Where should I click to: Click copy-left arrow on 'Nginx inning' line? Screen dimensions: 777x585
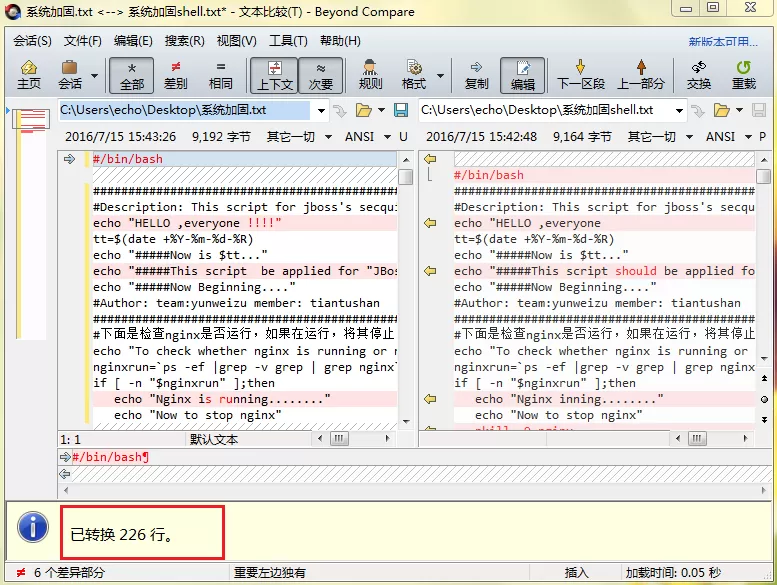[x=430, y=399]
